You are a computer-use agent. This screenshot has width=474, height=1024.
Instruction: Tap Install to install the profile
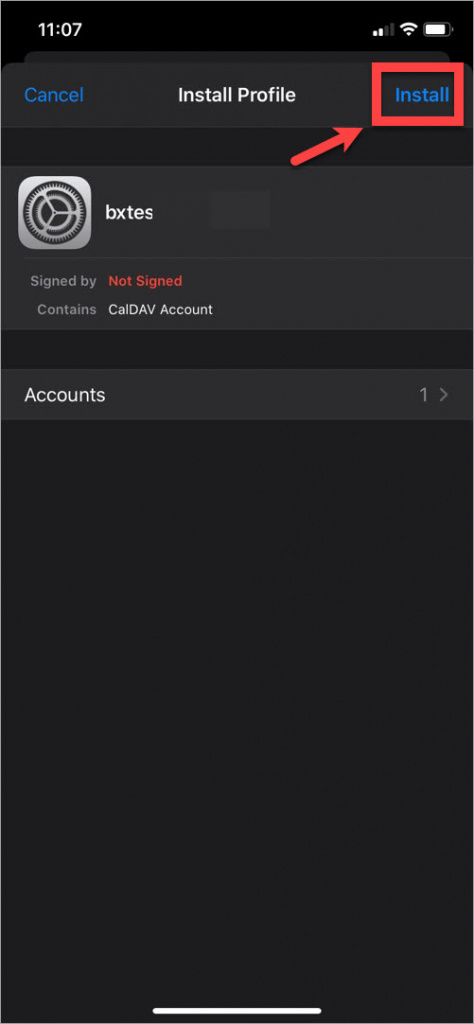(x=422, y=95)
